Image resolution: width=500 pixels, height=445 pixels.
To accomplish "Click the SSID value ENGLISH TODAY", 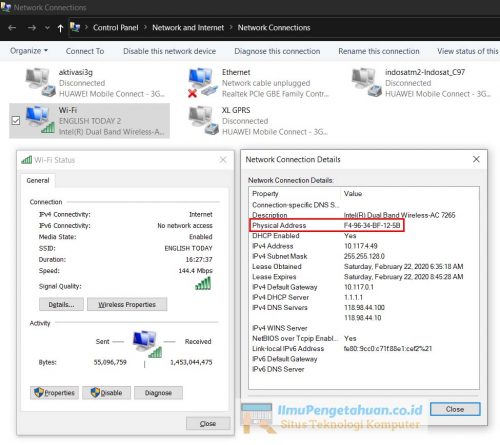I will (188, 248).
